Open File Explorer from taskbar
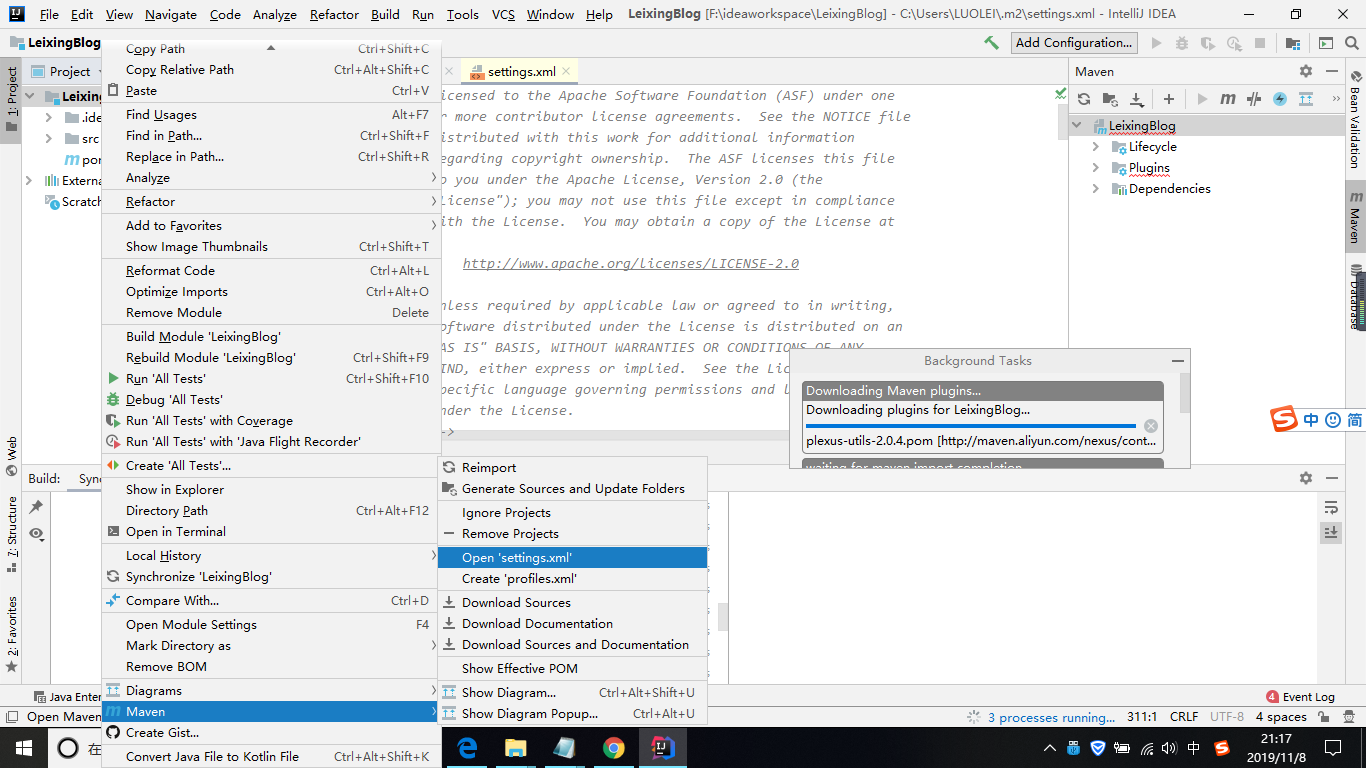This screenshot has height=768, width=1366. [516, 748]
